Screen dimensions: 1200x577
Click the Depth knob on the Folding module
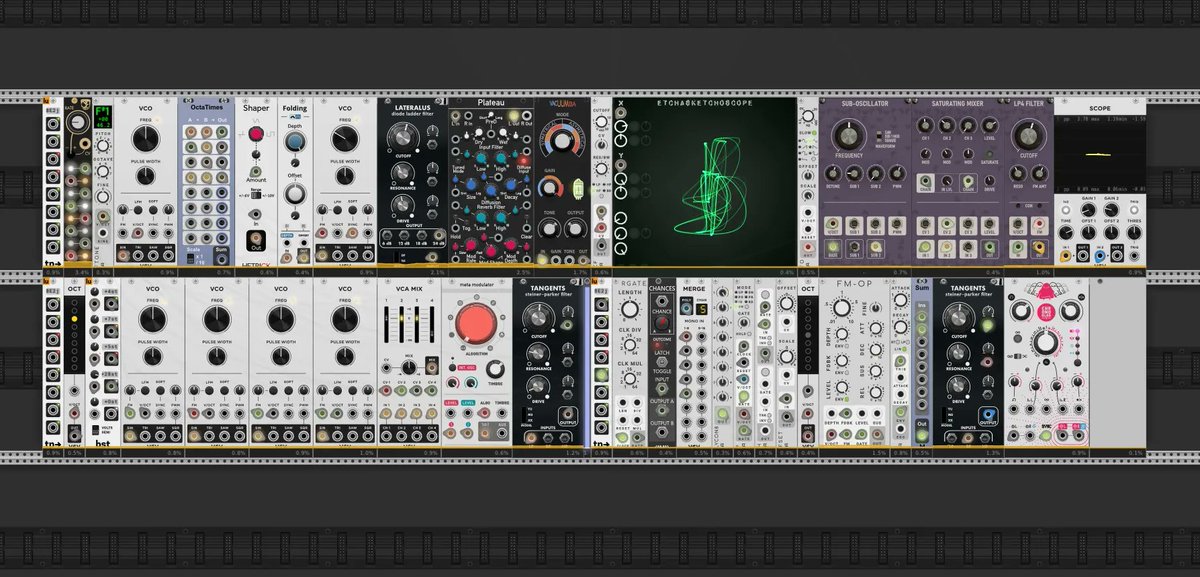pos(295,140)
